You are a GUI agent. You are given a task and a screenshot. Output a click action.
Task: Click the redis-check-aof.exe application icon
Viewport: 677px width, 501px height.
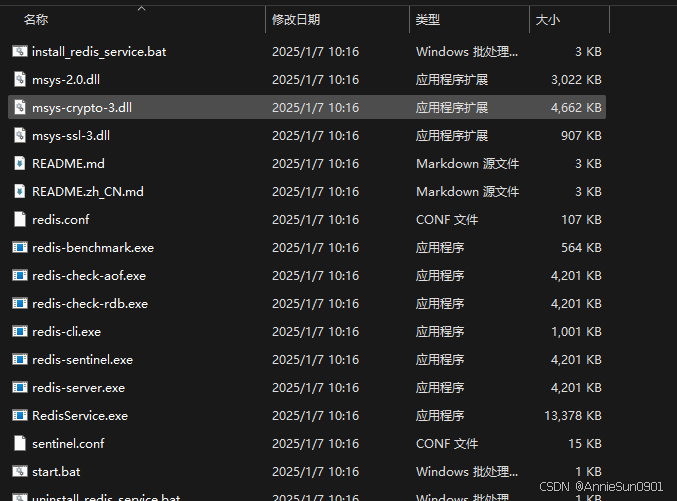pos(20,276)
